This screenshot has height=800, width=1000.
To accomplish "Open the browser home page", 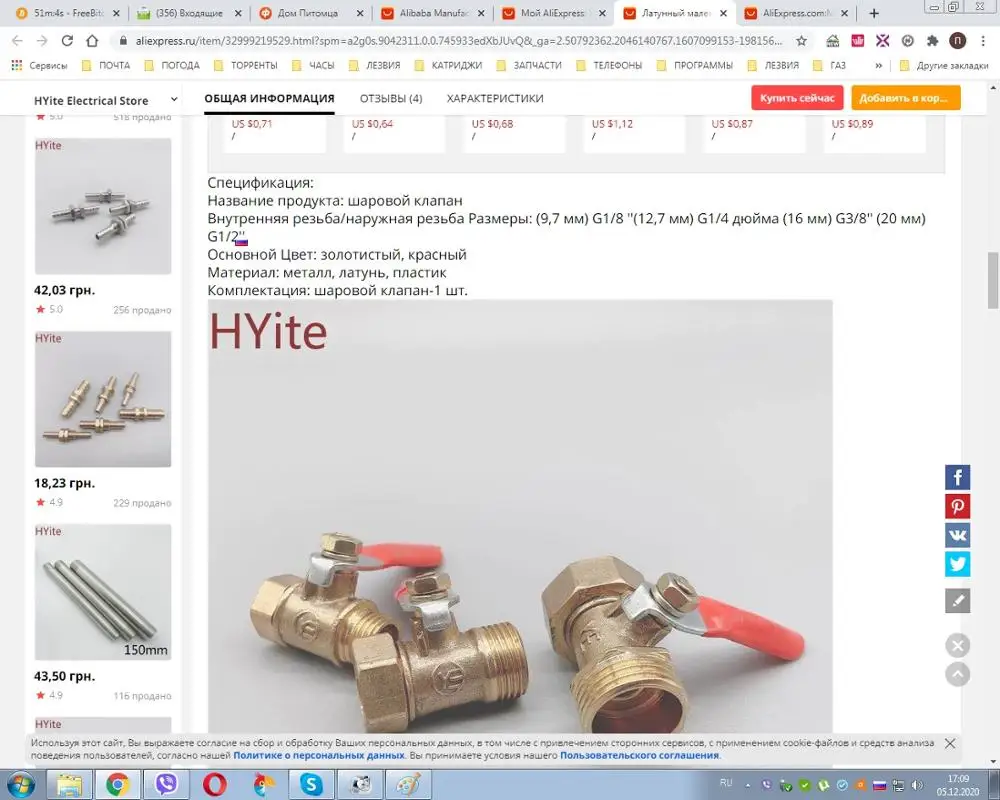I will tap(92, 41).
